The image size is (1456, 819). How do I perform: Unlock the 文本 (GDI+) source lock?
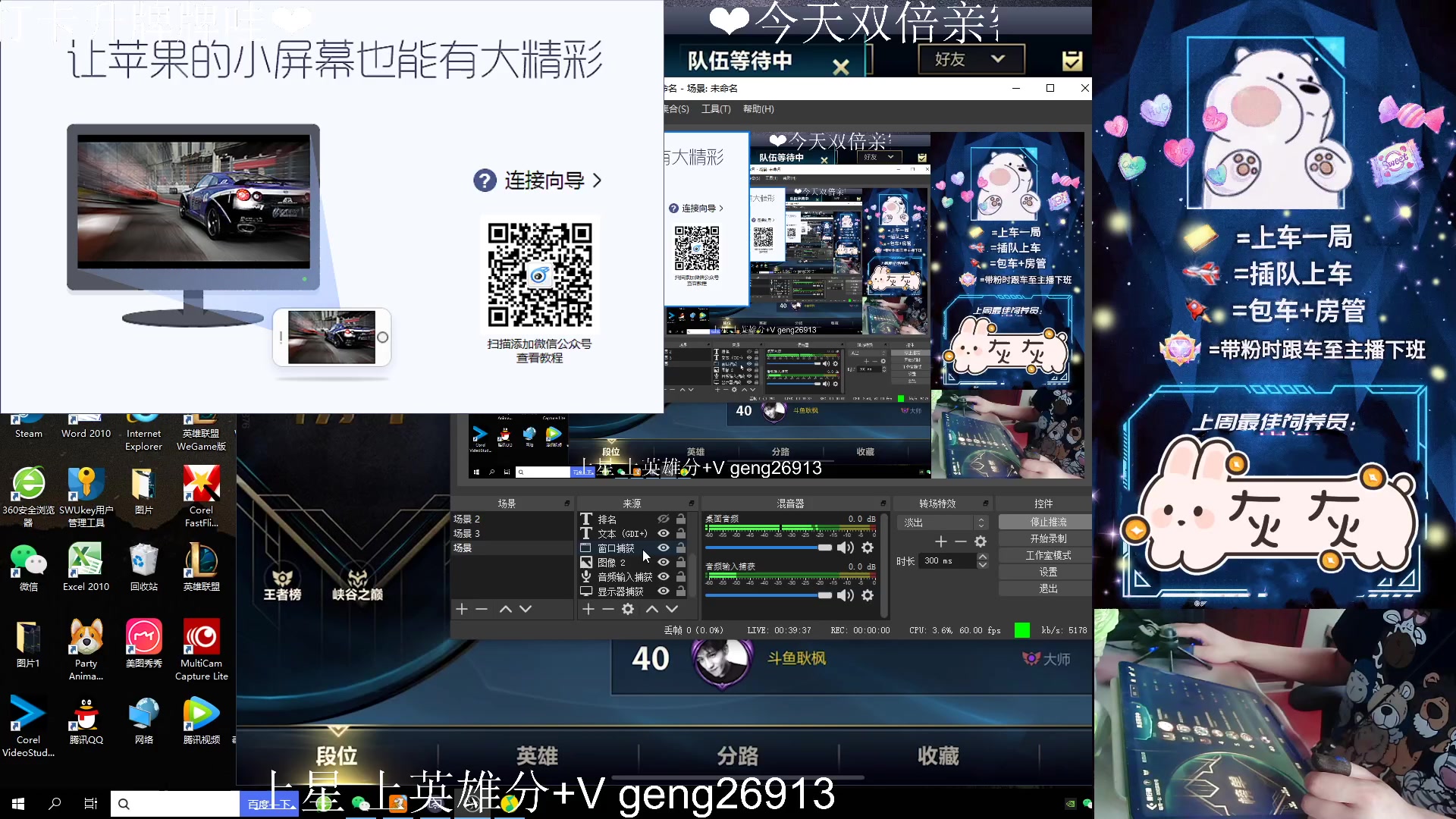[681, 533]
